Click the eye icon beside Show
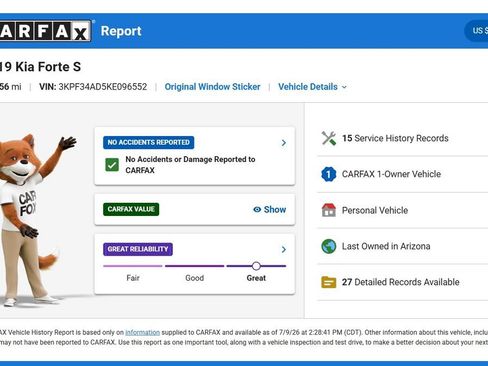 click(x=257, y=210)
